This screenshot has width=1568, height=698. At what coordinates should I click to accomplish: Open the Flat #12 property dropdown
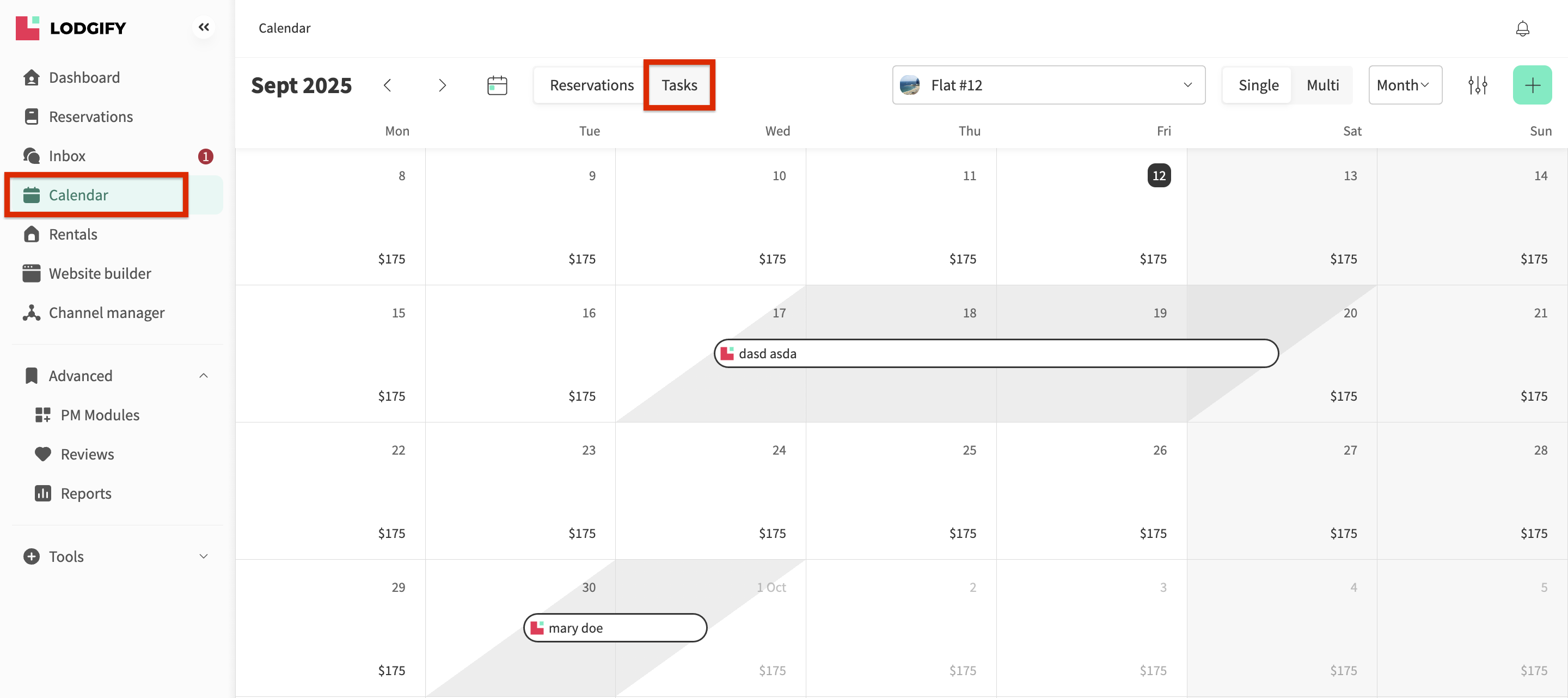coord(1048,85)
